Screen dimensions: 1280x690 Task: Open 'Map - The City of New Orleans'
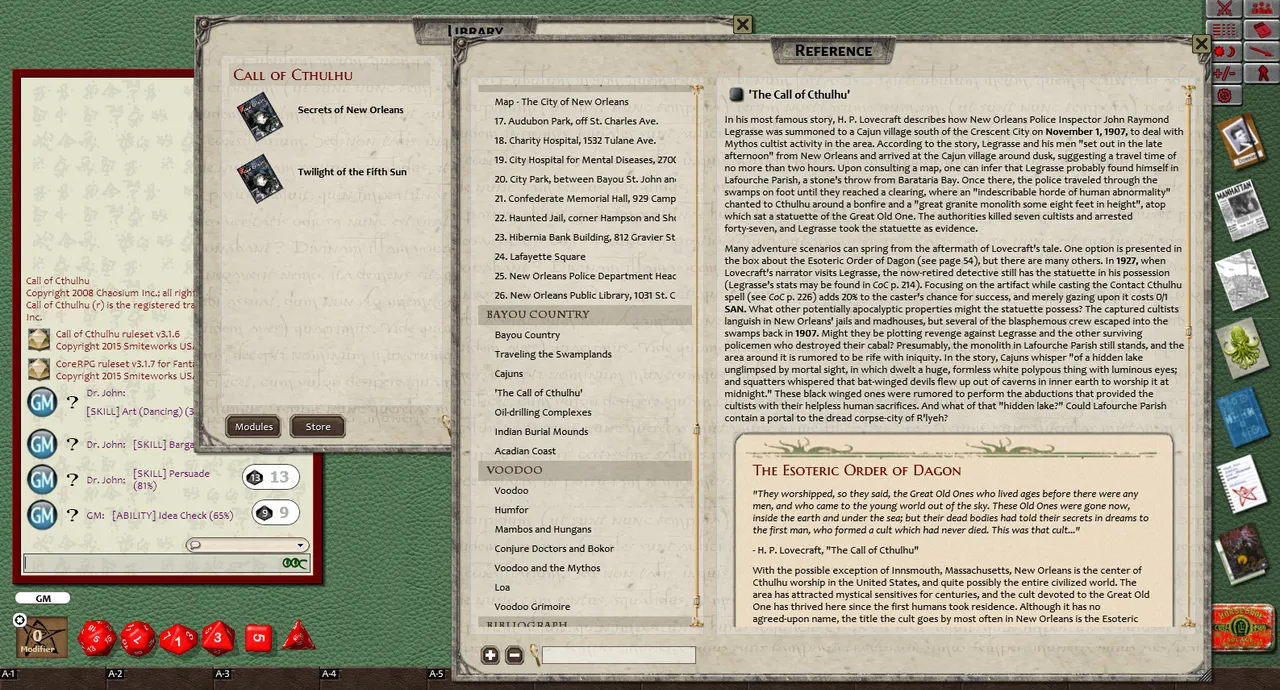[x=562, y=101]
